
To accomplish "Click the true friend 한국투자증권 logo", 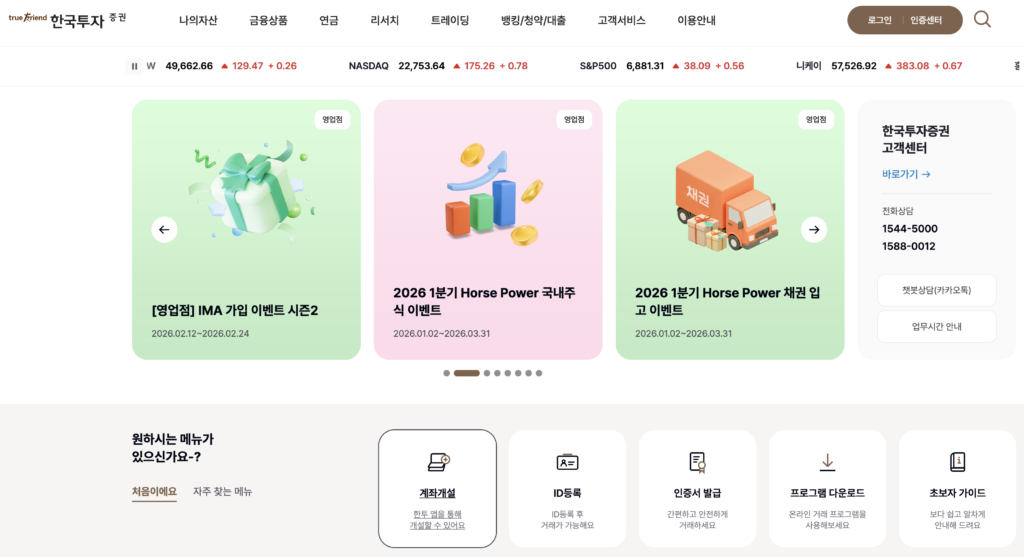I will [x=67, y=20].
